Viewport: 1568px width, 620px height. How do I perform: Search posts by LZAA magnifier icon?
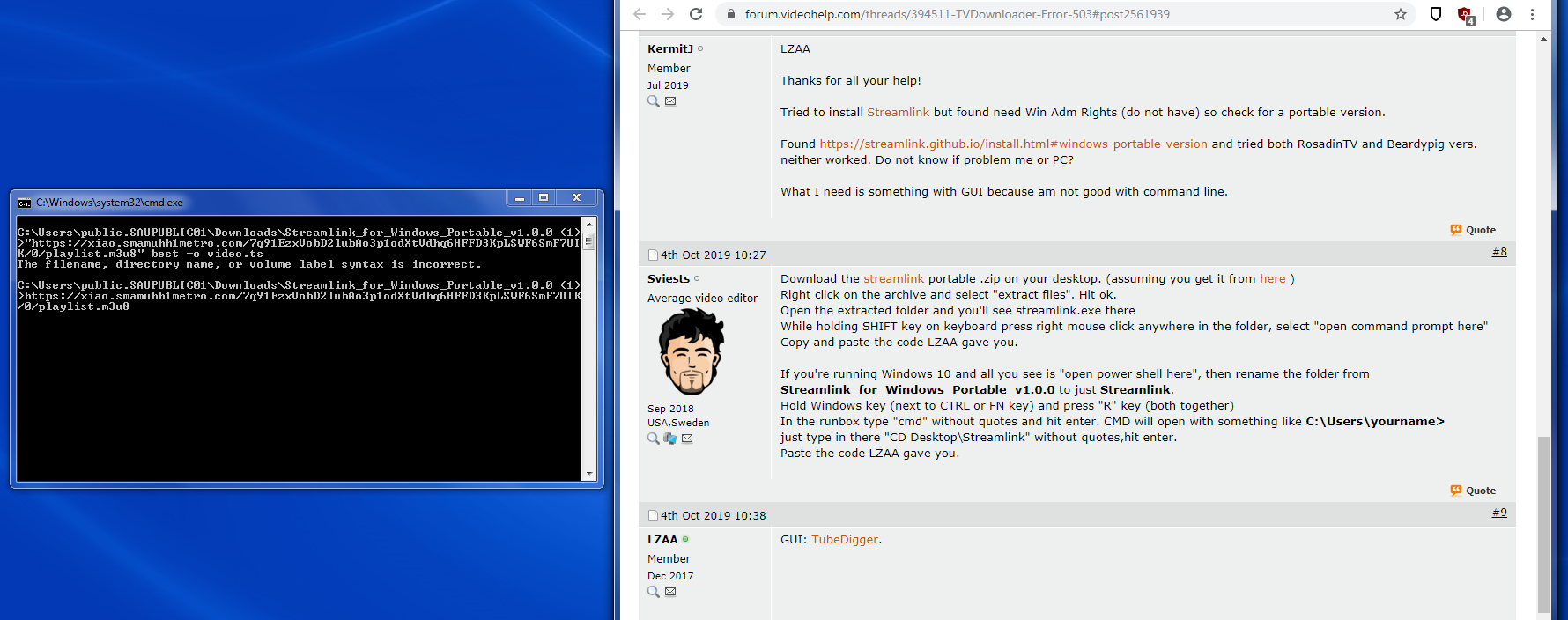(654, 592)
